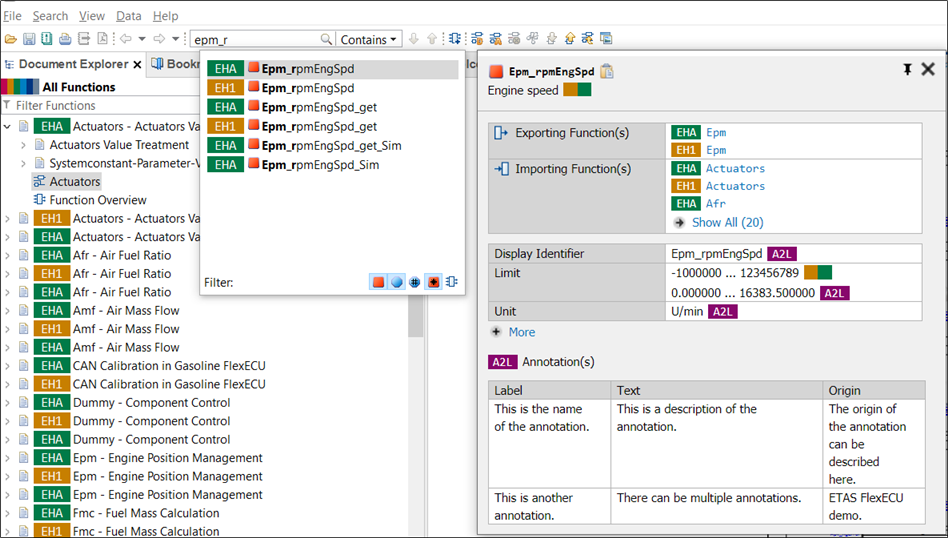
Task: Open the Afr importing function link
Action: pyautogui.click(x=715, y=203)
